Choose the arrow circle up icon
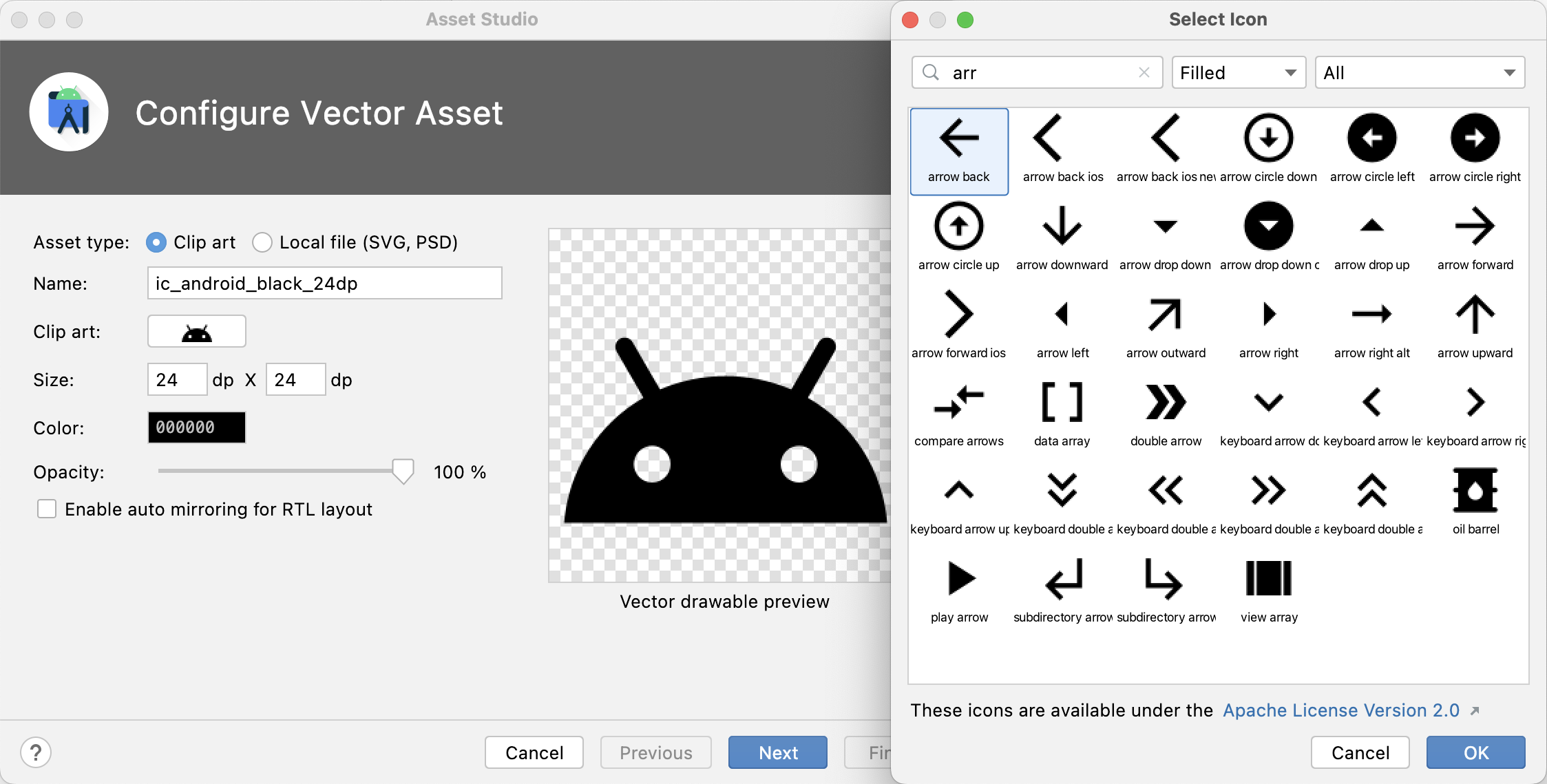1547x784 pixels. pyautogui.click(x=959, y=240)
